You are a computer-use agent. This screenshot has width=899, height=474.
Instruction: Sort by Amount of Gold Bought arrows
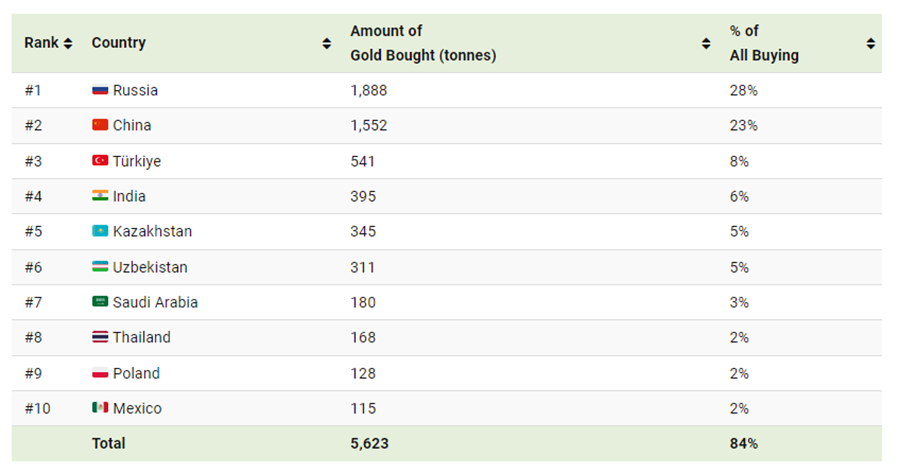[x=706, y=43]
